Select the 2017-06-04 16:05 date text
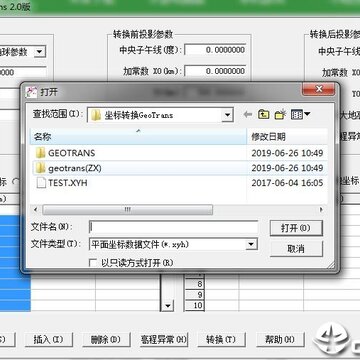The image size is (360, 360). pyautogui.click(x=287, y=183)
